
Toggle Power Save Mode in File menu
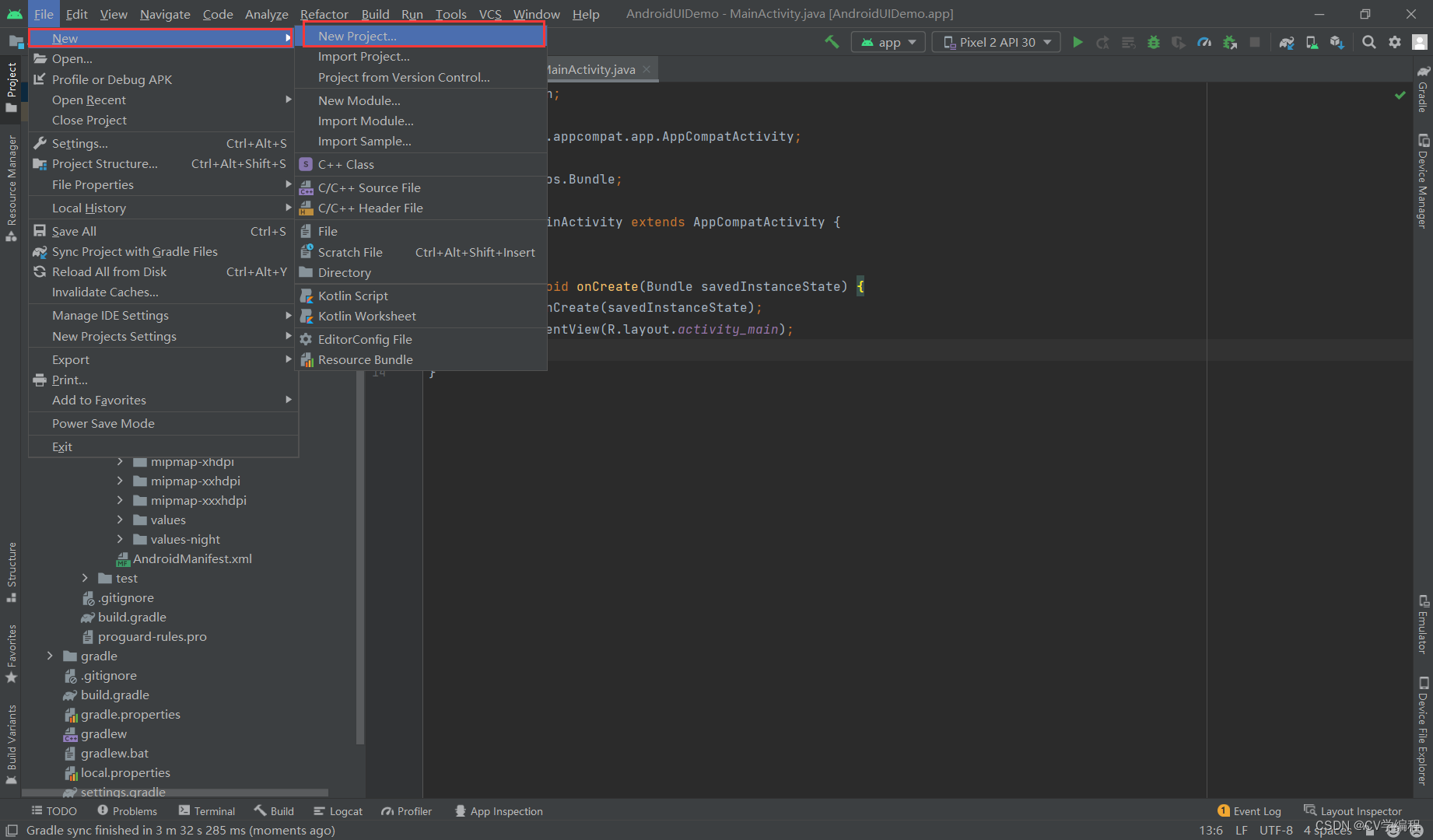(x=162, y=423)
